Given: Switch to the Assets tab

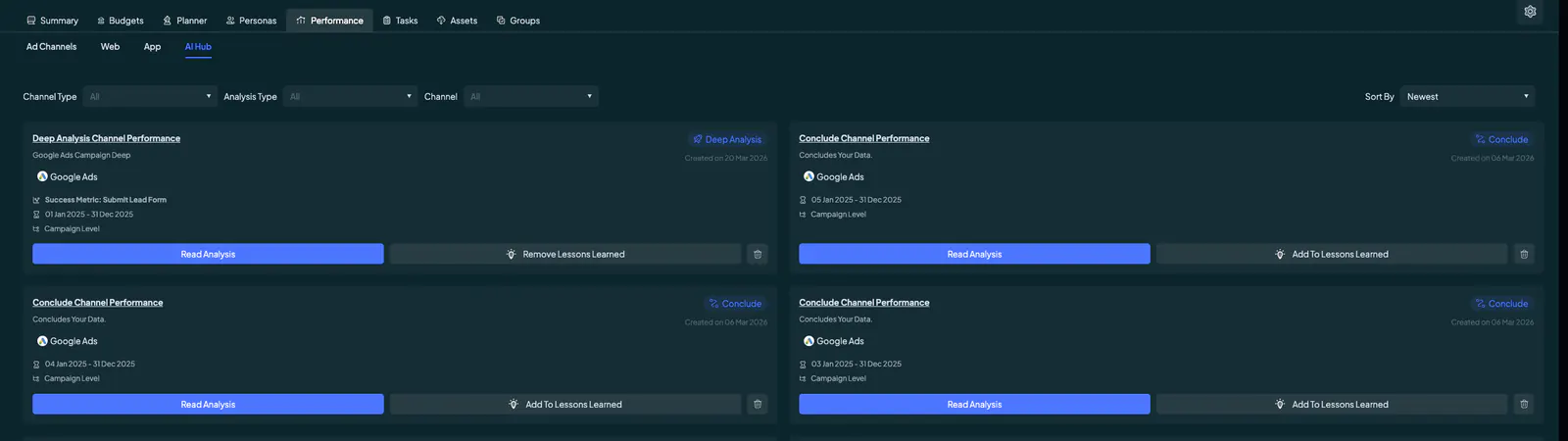Looking at the screenshot, I should (x=457, y=21).
